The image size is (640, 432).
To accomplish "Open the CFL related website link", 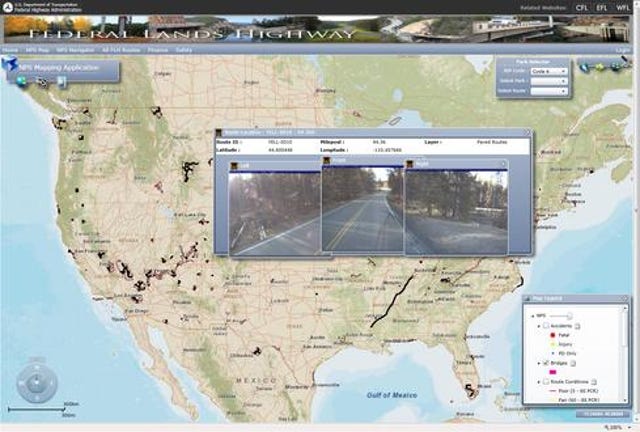I will 581,8.
